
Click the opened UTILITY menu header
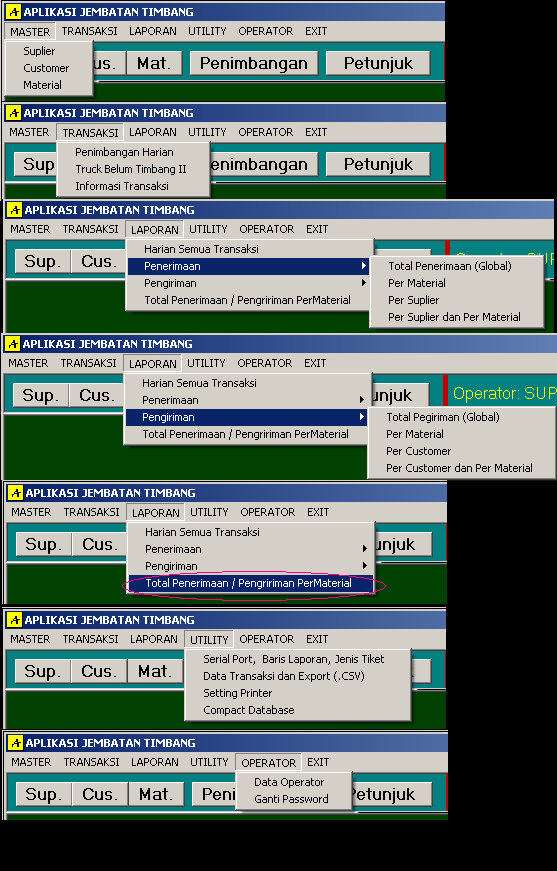tap(209, 639)
